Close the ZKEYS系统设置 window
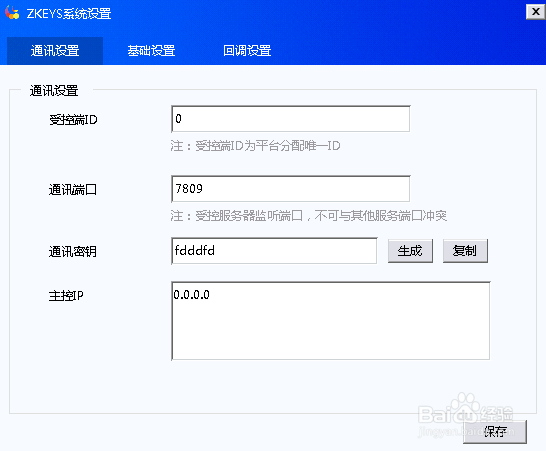This screenshot has height=451, width=546. click(535, 12)
